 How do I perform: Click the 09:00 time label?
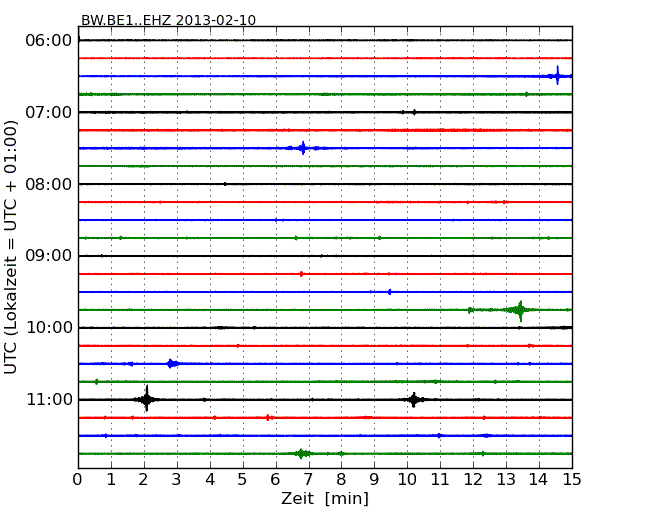49,256
